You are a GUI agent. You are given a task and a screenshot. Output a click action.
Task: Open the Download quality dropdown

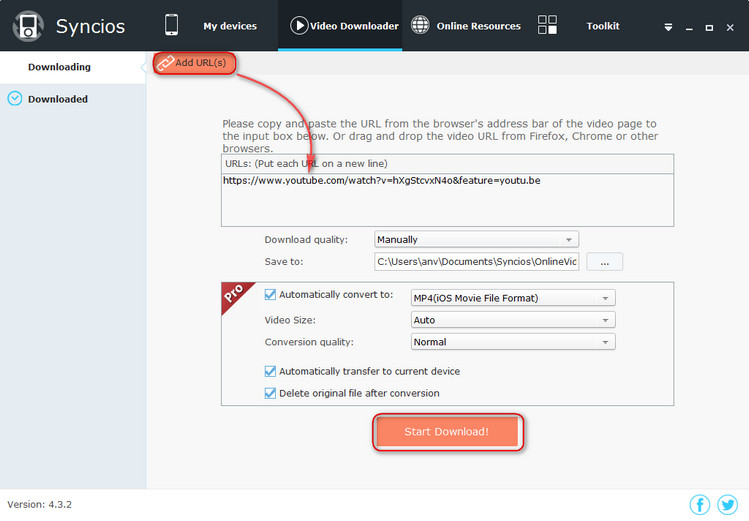(476, 239)
